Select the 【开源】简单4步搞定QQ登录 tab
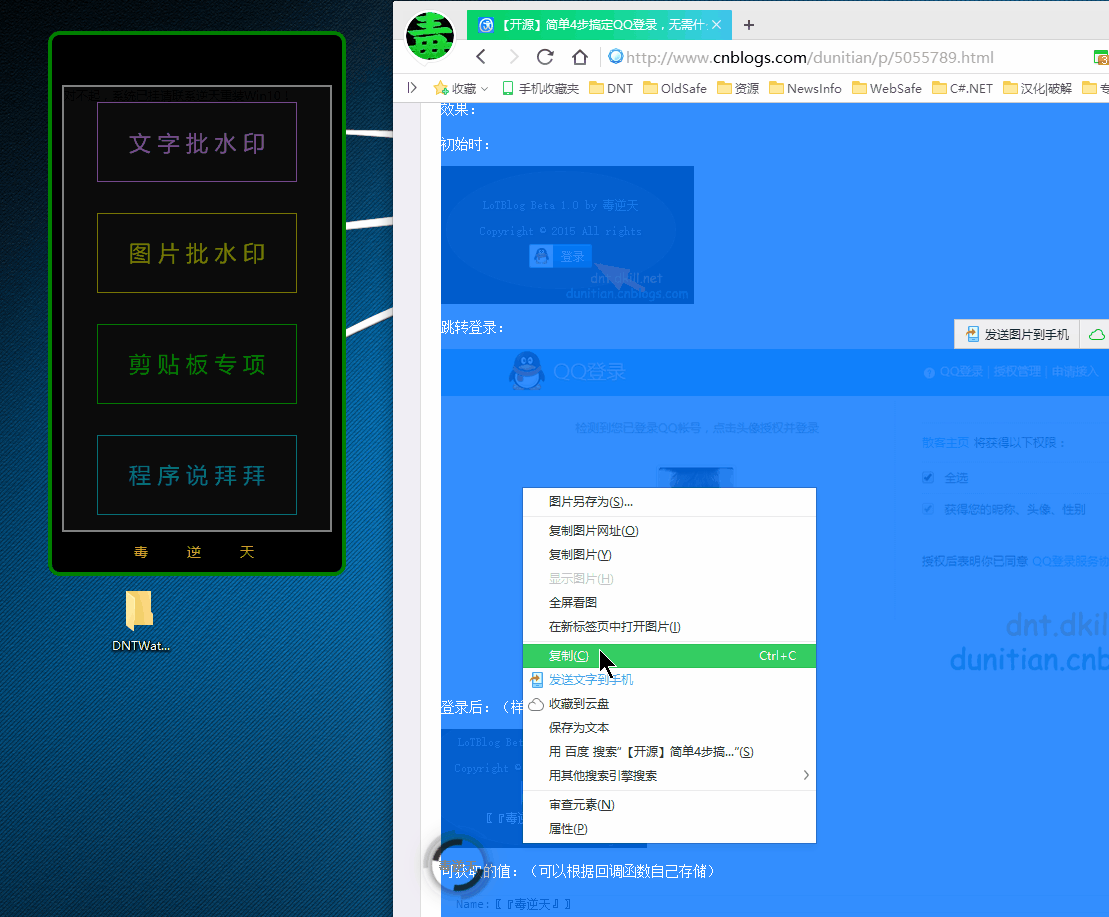This screenshot has width=1109, height=917. [x=599, y=25]
